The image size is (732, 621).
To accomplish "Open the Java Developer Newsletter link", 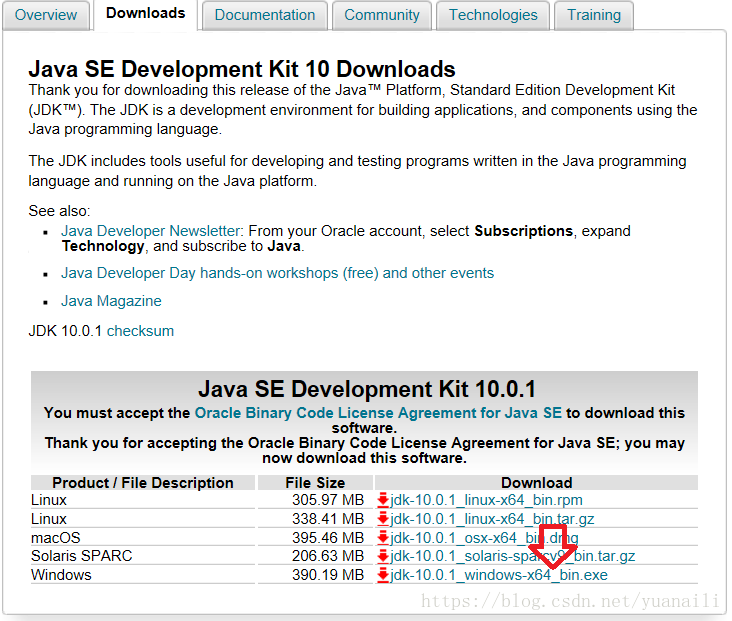I will (x=151, y=231).
